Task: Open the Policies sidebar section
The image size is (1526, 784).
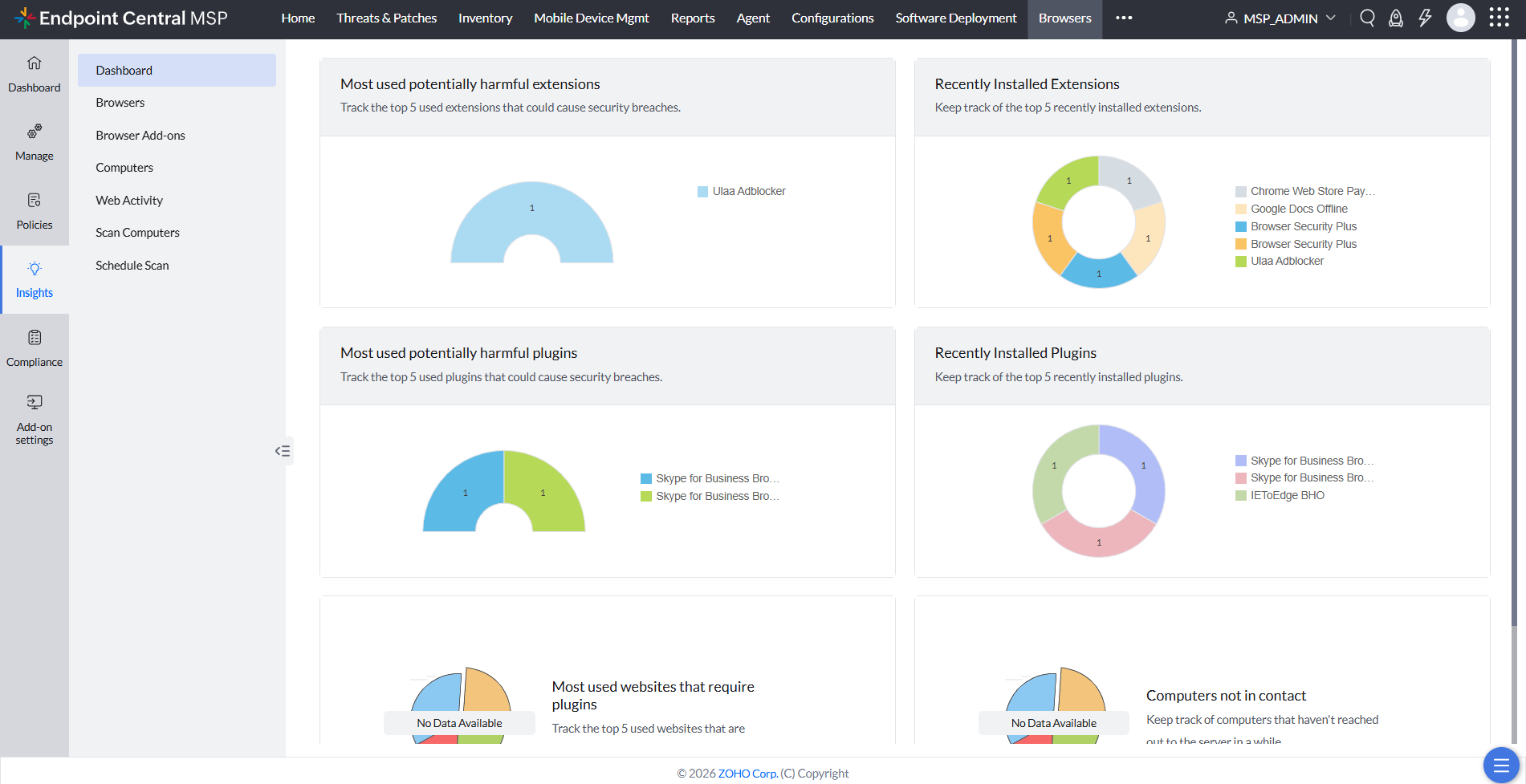Action: point(34,211)
